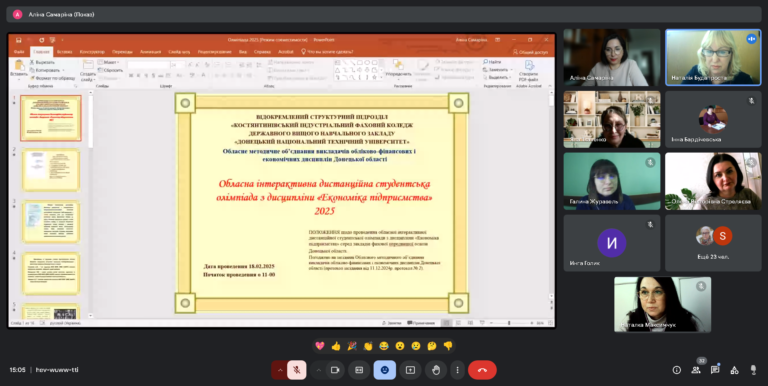Open the three-dot more options menu
This screenshot has width=768, height=386.
457,370
